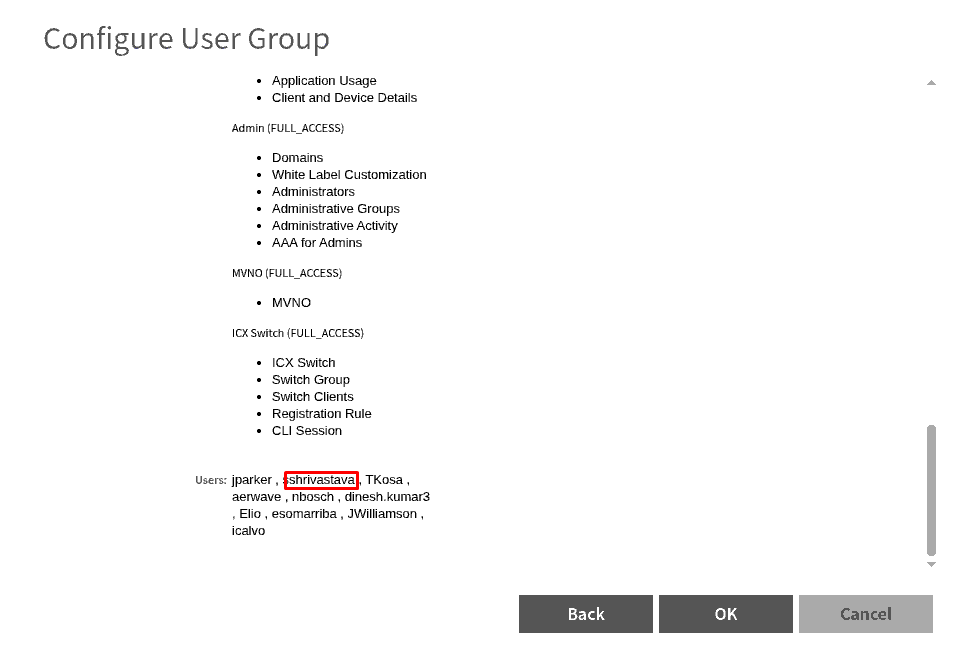
Task: Click the scroll down arrow
Action: click(x=931, y=565)
